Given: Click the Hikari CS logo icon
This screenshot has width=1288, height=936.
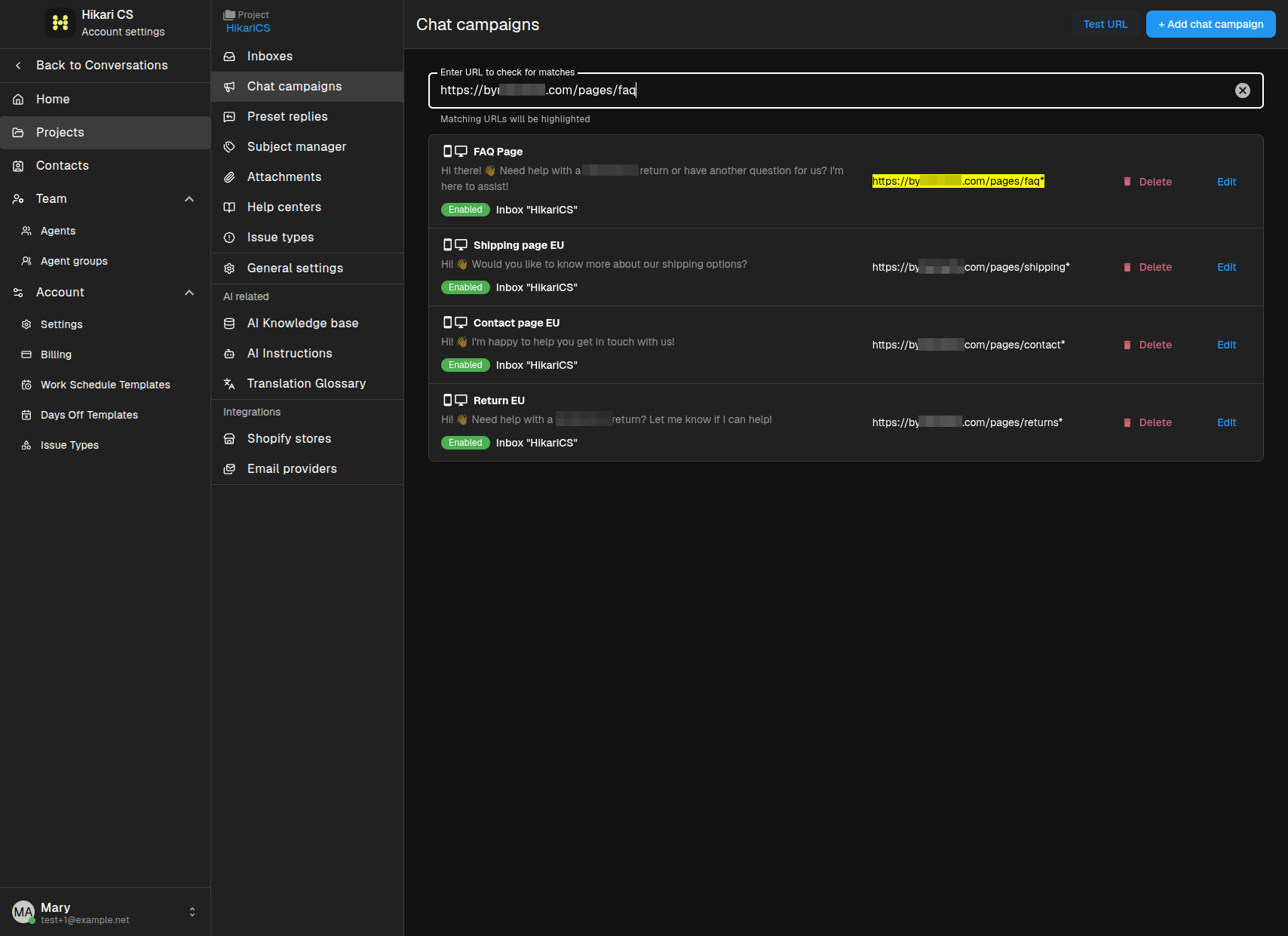Looking at the screenshot, I should [60, 23].
